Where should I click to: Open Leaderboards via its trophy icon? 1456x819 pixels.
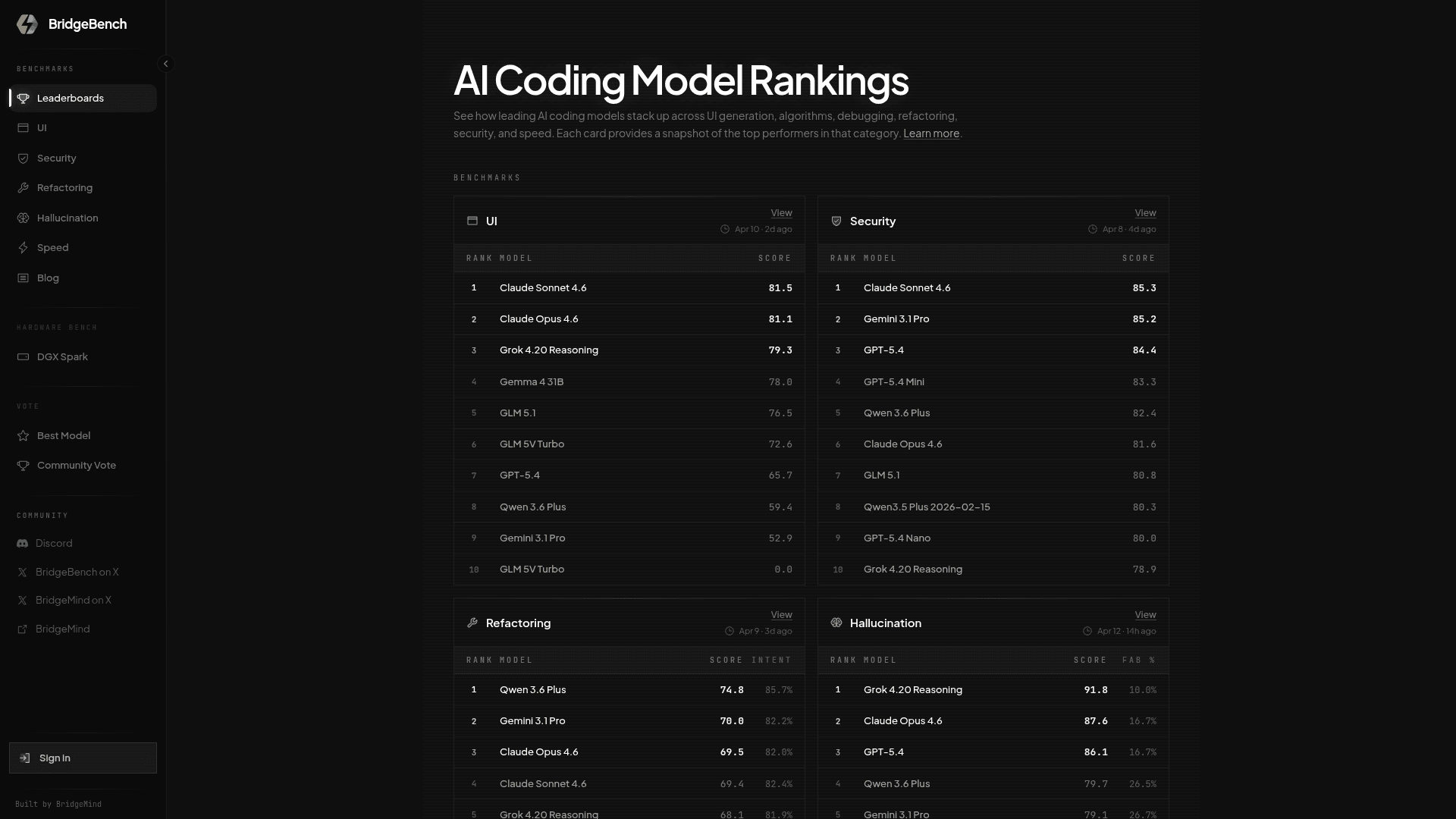tap(24, 99)
